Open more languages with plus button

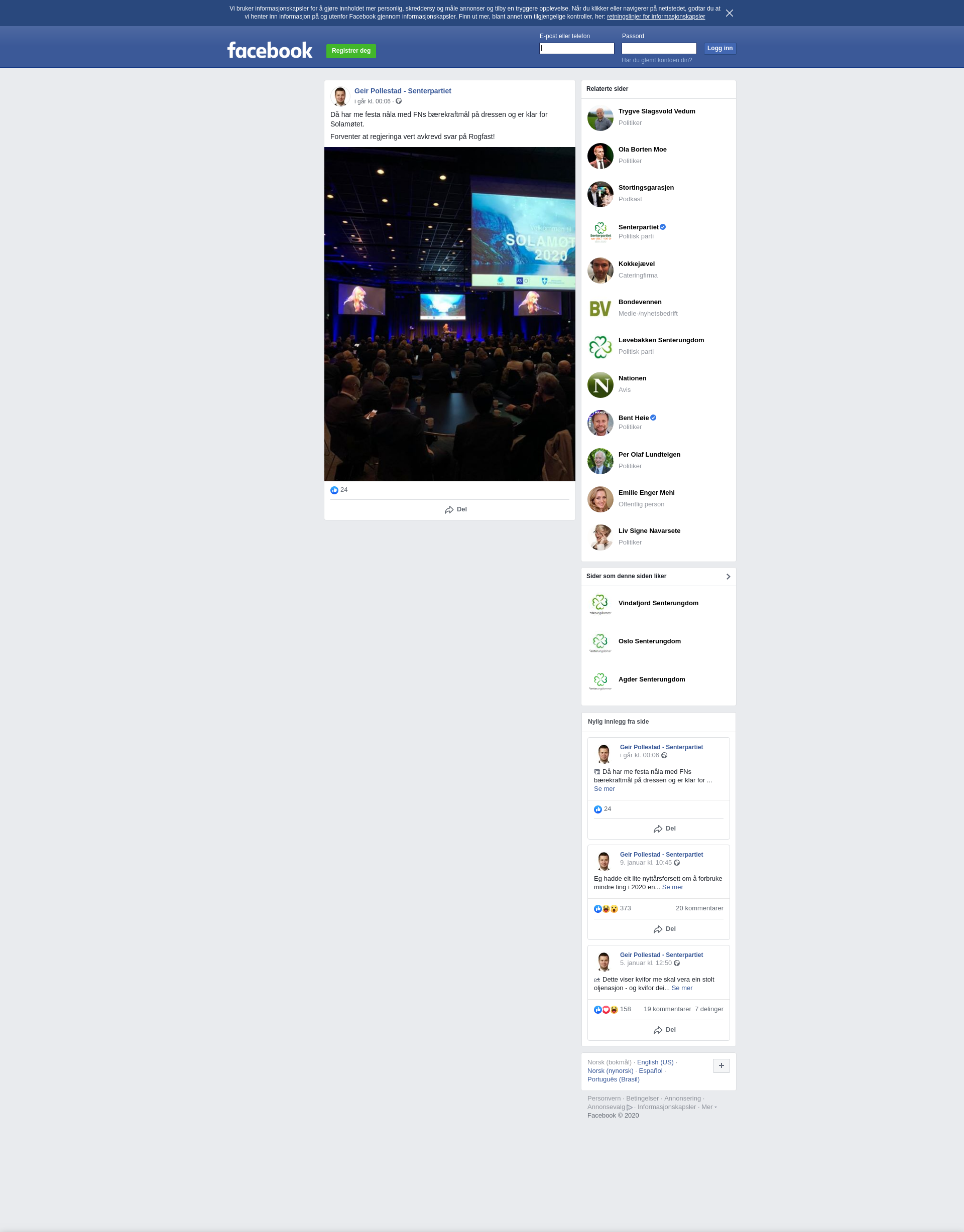(721, 1065)
